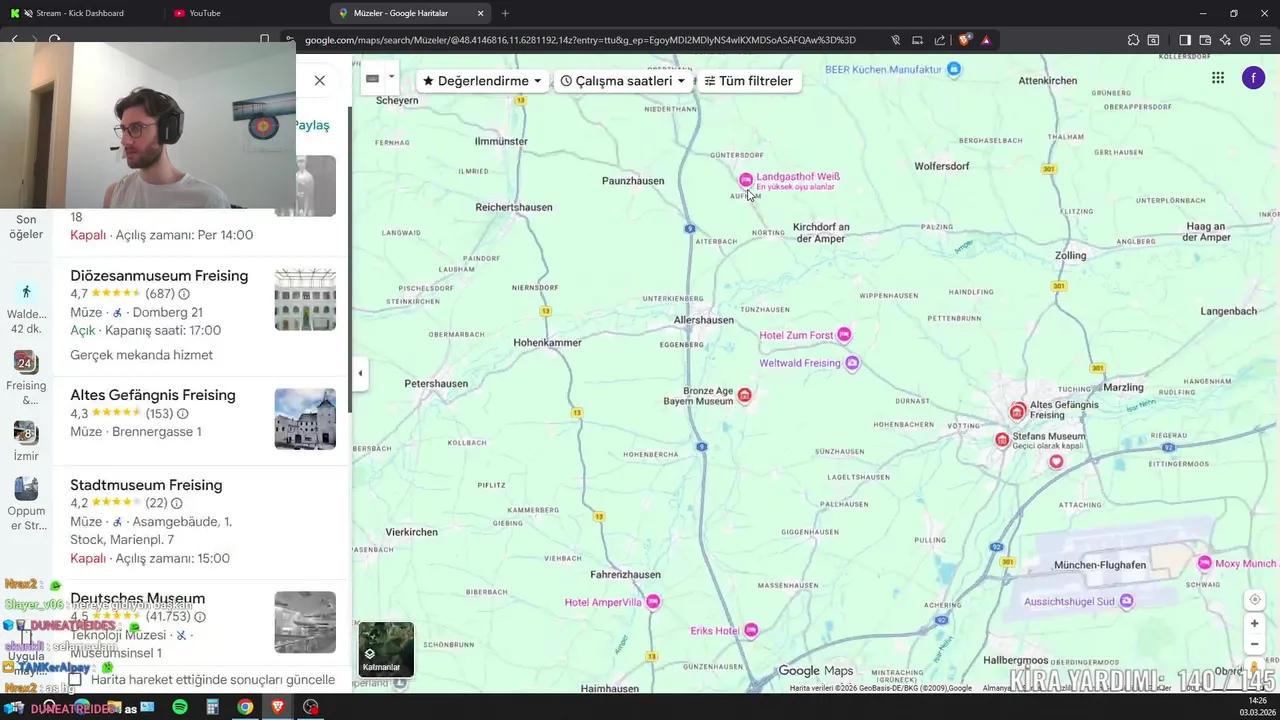Open the Walde... 42 dk. walking route shortcut

(26, 306)
